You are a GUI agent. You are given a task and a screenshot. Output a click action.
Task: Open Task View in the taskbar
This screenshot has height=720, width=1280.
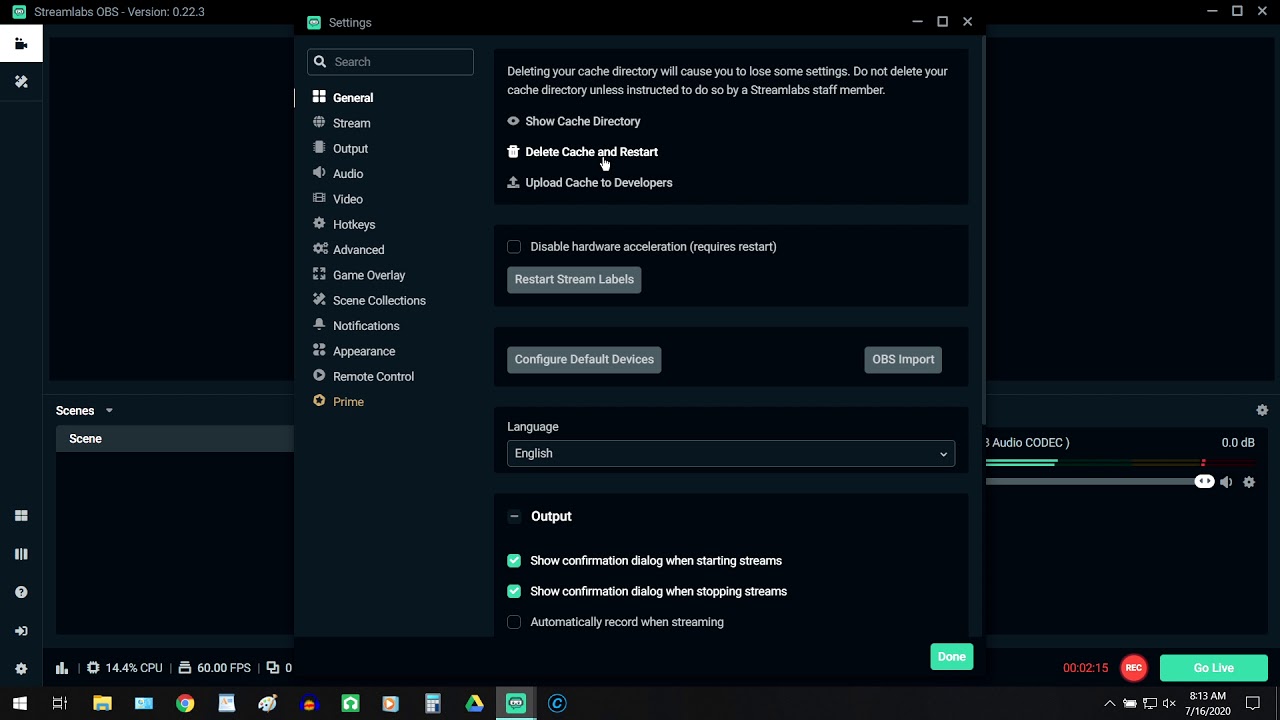point(60,704)
